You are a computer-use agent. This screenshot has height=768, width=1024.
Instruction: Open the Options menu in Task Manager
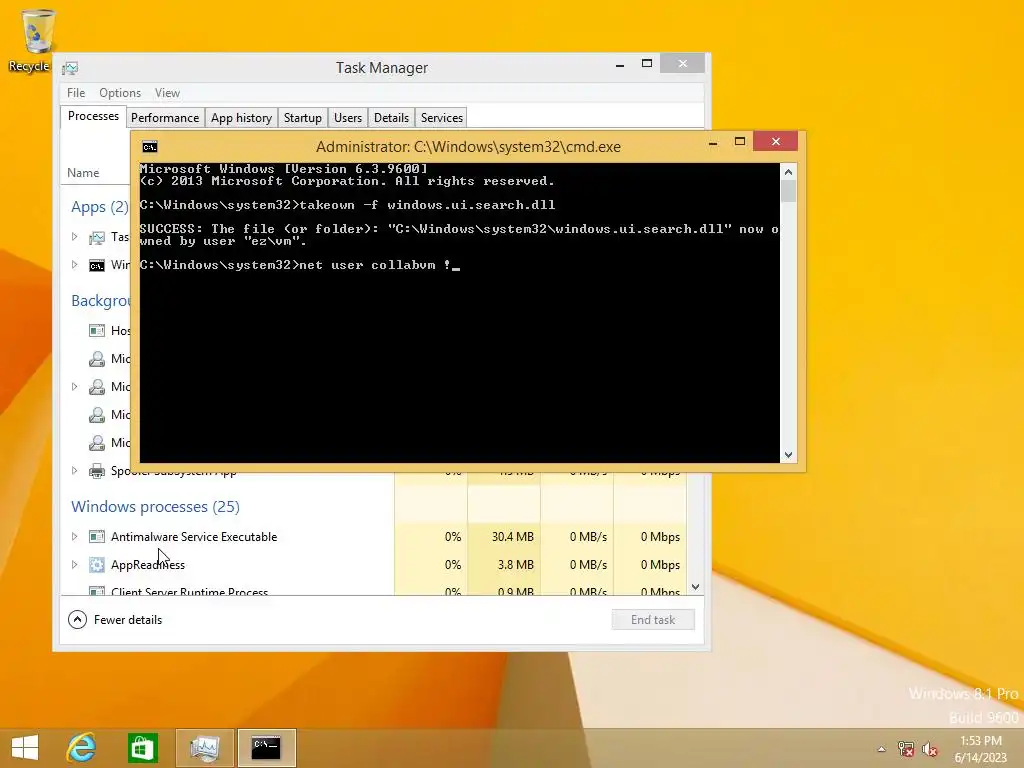pyautogui.click(x=120, y=93)
